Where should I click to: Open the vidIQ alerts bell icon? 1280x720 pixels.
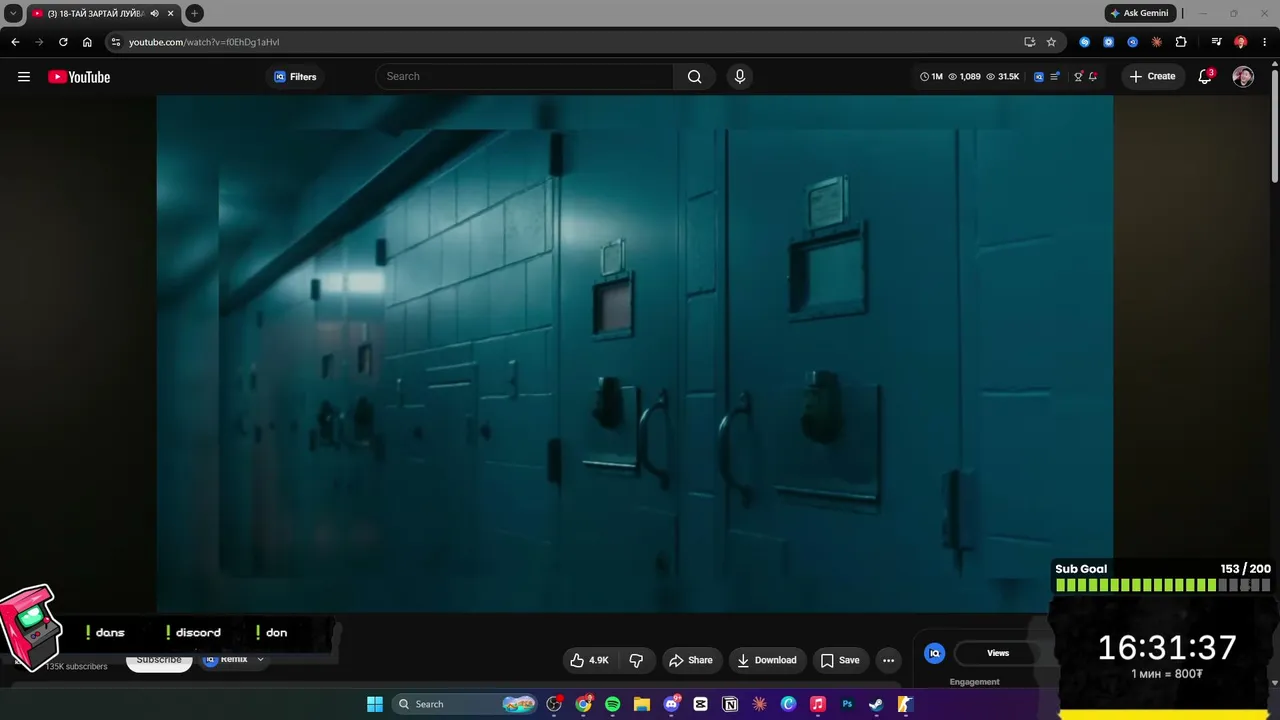(1093, 77)
